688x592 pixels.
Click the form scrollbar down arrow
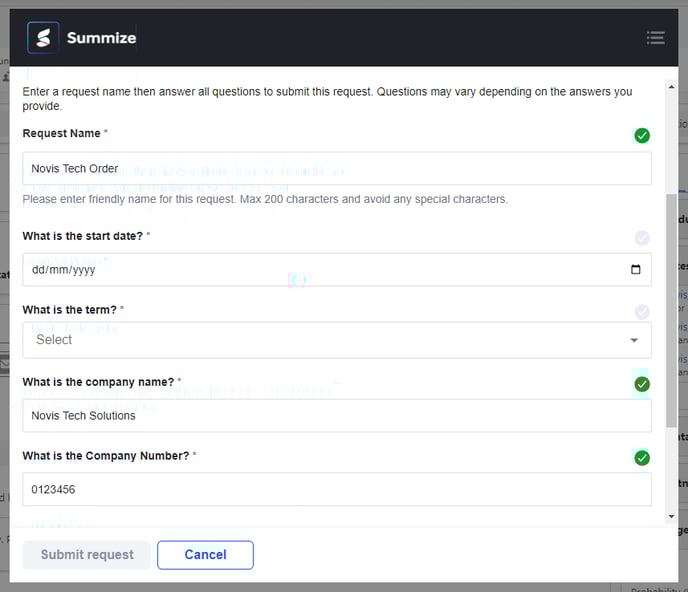coord(670,517)
